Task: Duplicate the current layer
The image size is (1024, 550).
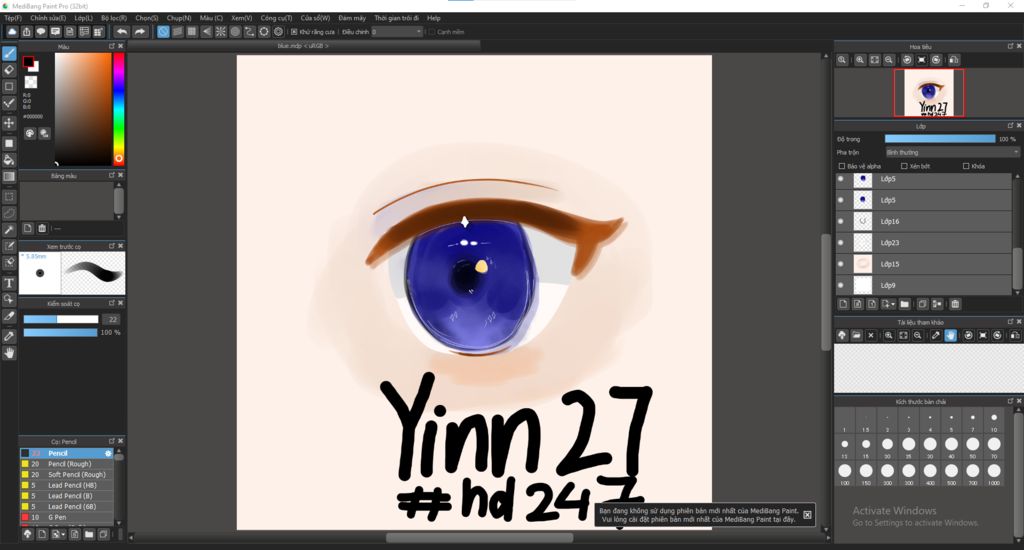Action: [x=922, y=304]
